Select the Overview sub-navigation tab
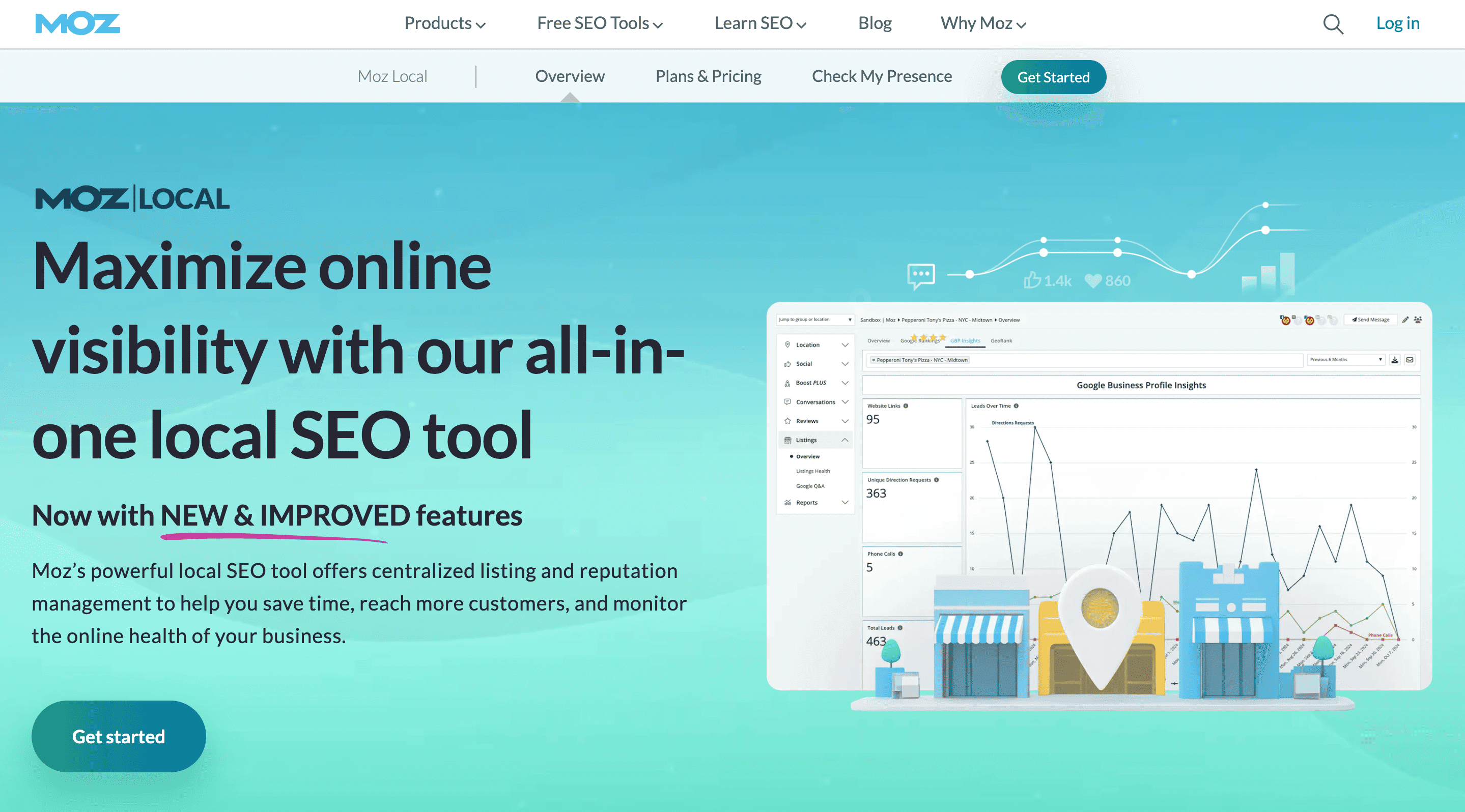Image resolution: width=1465 pixels, height=812 pixels. click(569, 76)
